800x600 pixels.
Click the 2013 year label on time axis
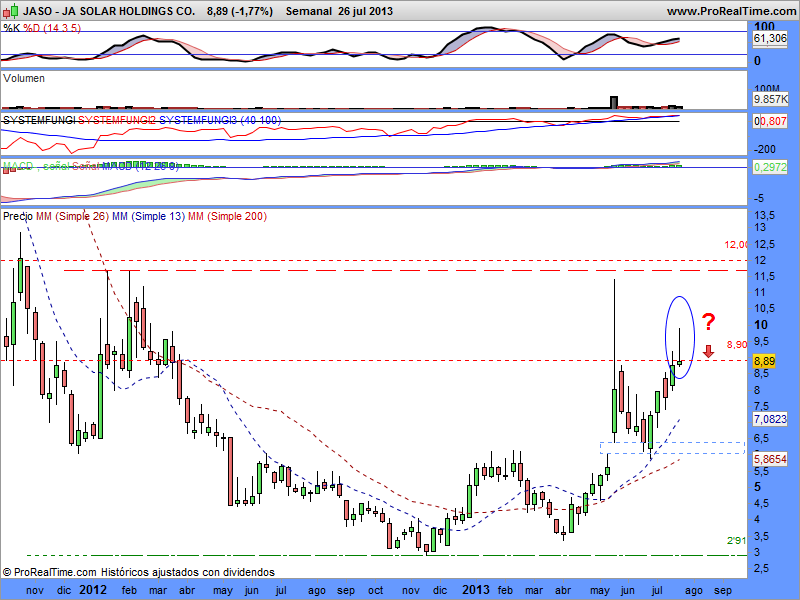pos(476,590)
